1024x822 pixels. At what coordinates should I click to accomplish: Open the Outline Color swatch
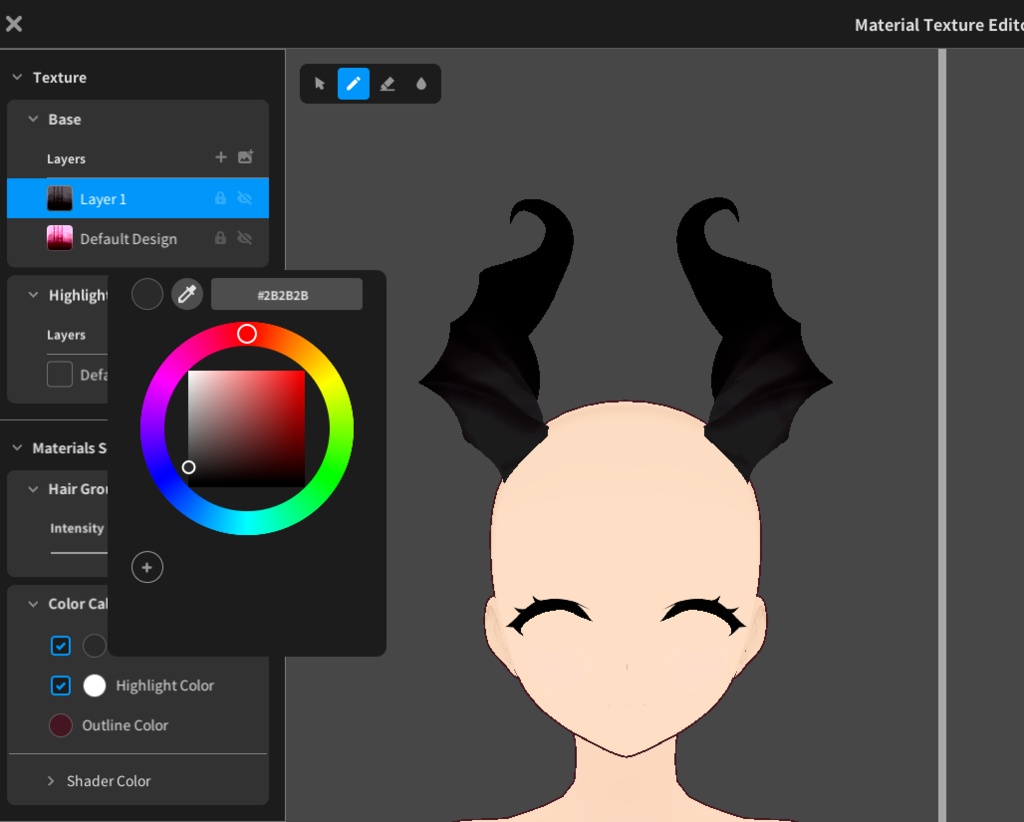click(60, 725)
